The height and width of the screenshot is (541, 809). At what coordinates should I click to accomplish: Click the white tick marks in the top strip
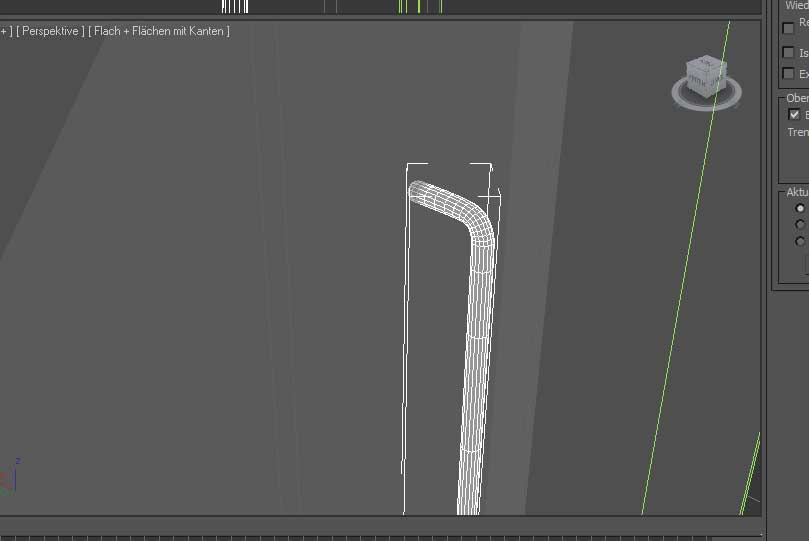[x=235, y=6]
